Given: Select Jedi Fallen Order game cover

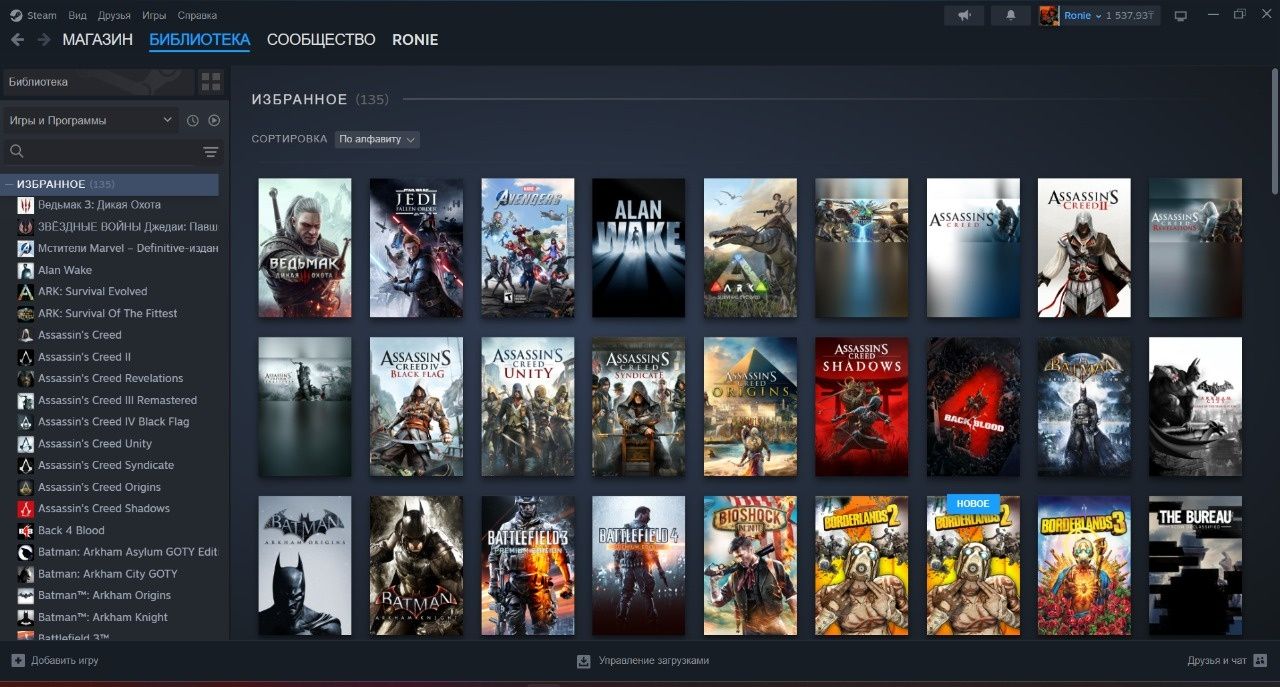Looking at the screenshot, I should click(416, 248).
